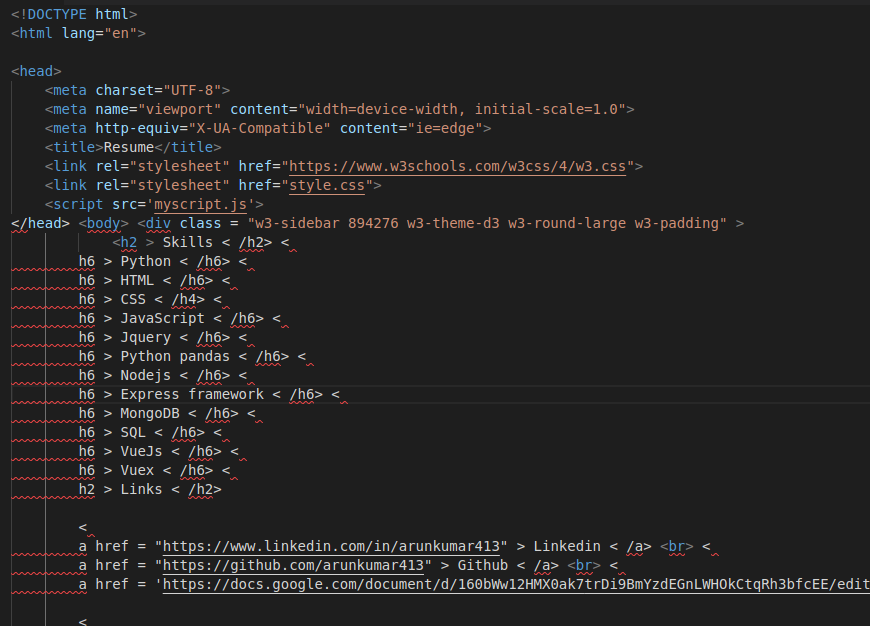
Task: Click the "UTF-8" charset value
Action: point(192,90)
